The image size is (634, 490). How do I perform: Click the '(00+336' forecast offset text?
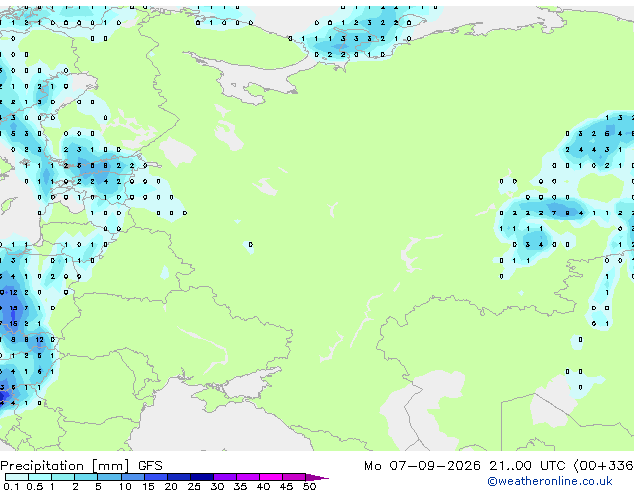603,466
